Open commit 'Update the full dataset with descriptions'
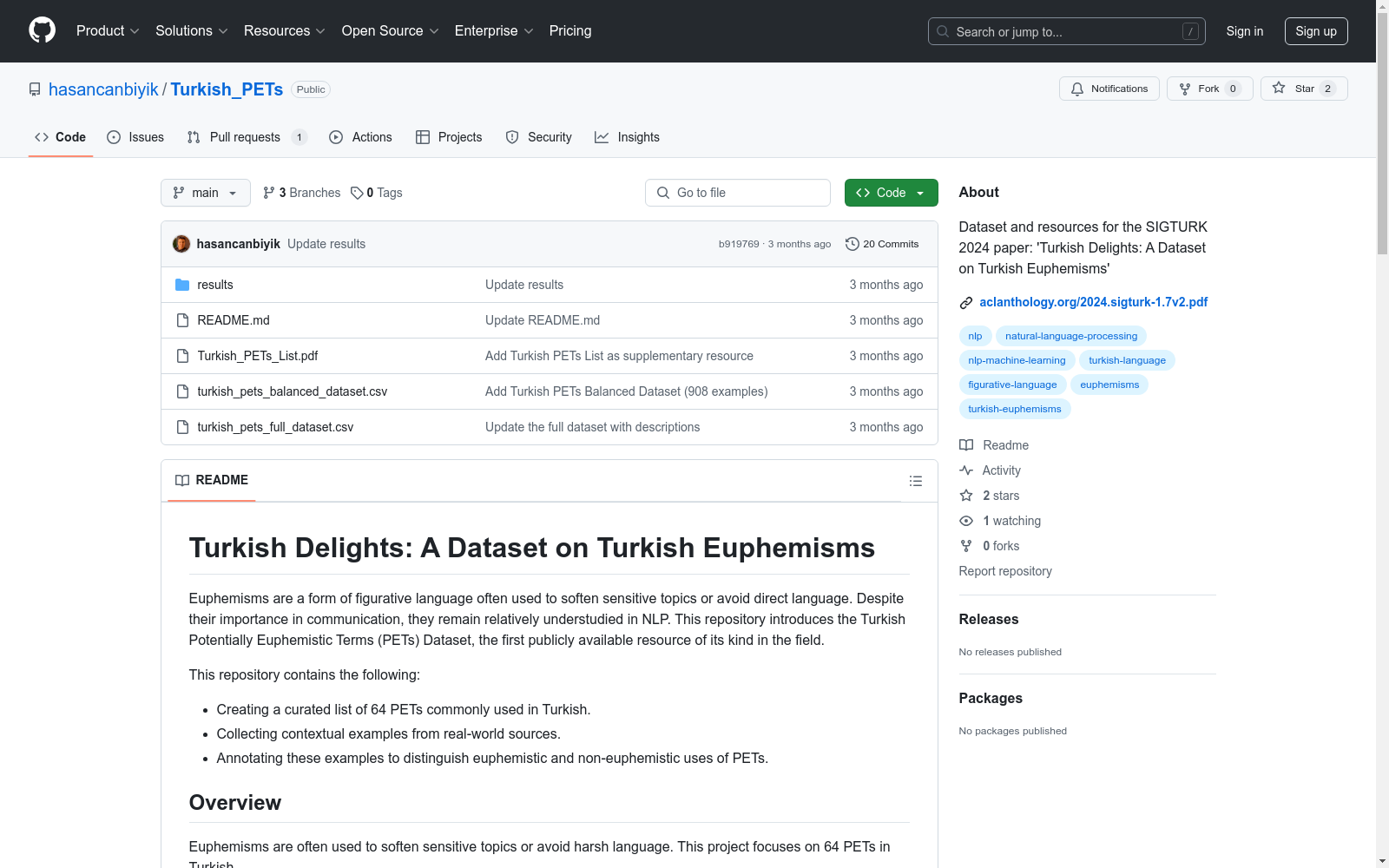 [x=593, y=427]
